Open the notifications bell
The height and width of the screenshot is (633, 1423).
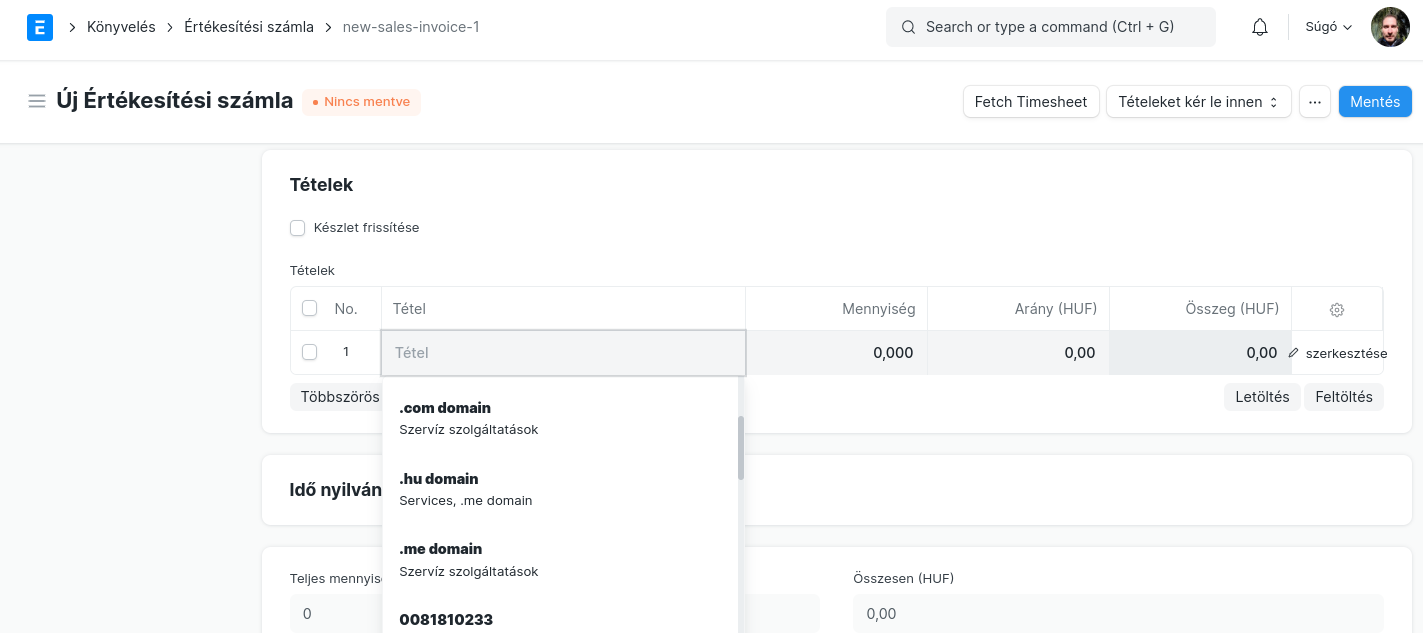tap(1260, 27)
